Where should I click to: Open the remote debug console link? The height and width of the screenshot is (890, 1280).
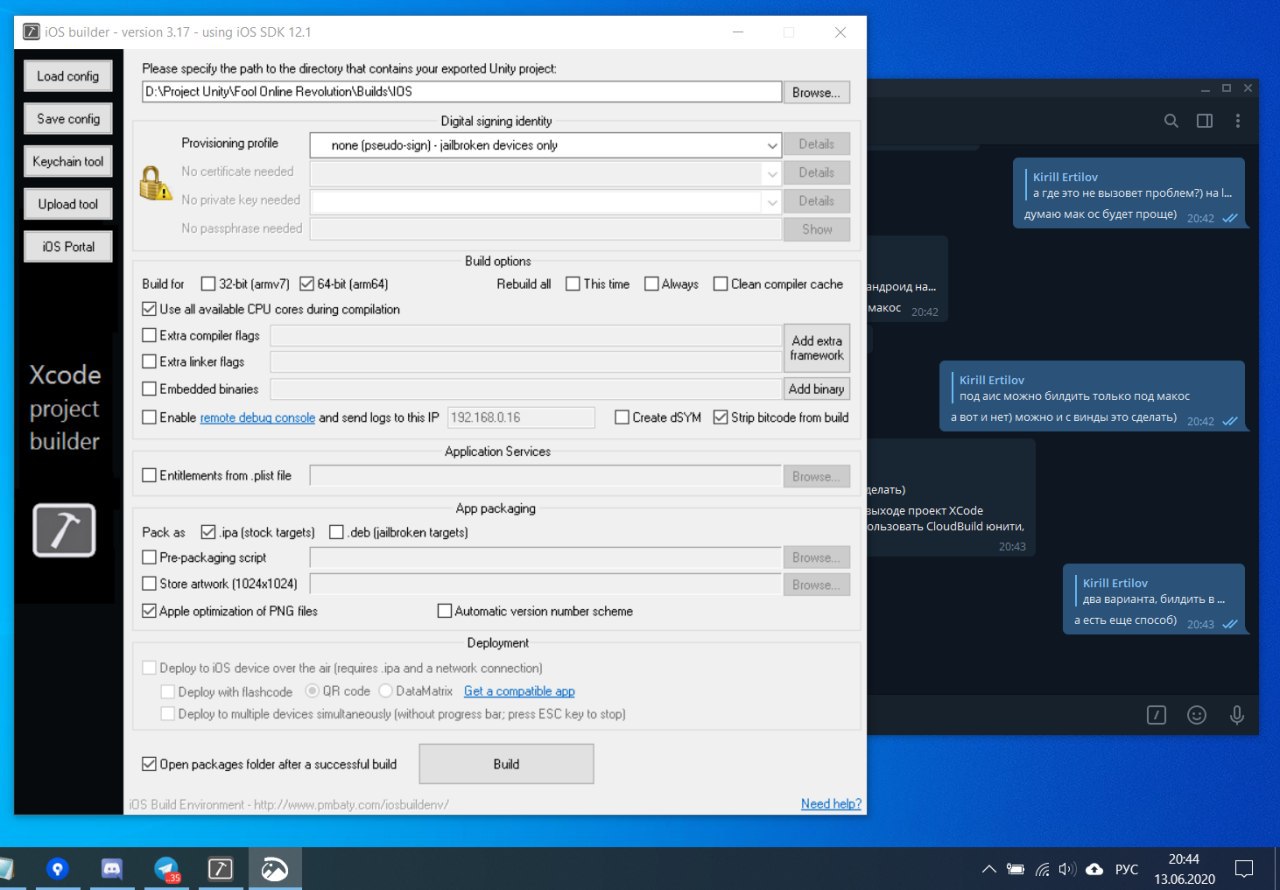[257, 418]
